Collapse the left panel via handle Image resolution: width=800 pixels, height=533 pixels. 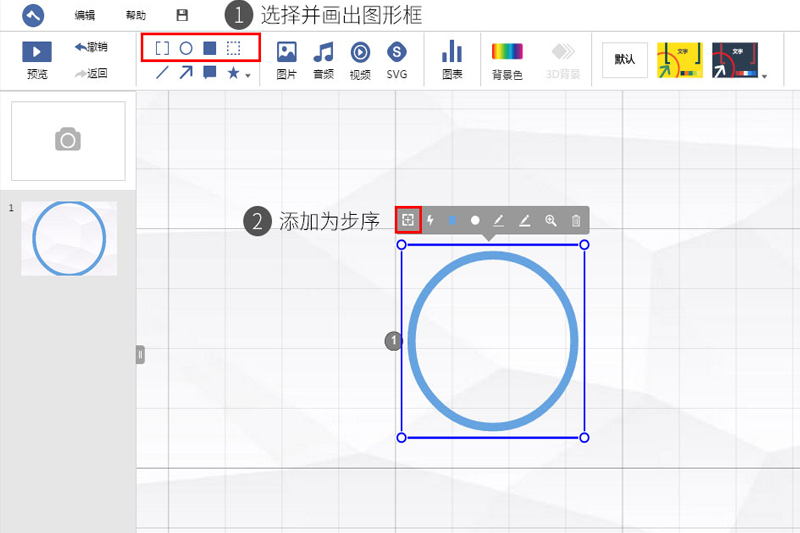pos(140,354)
